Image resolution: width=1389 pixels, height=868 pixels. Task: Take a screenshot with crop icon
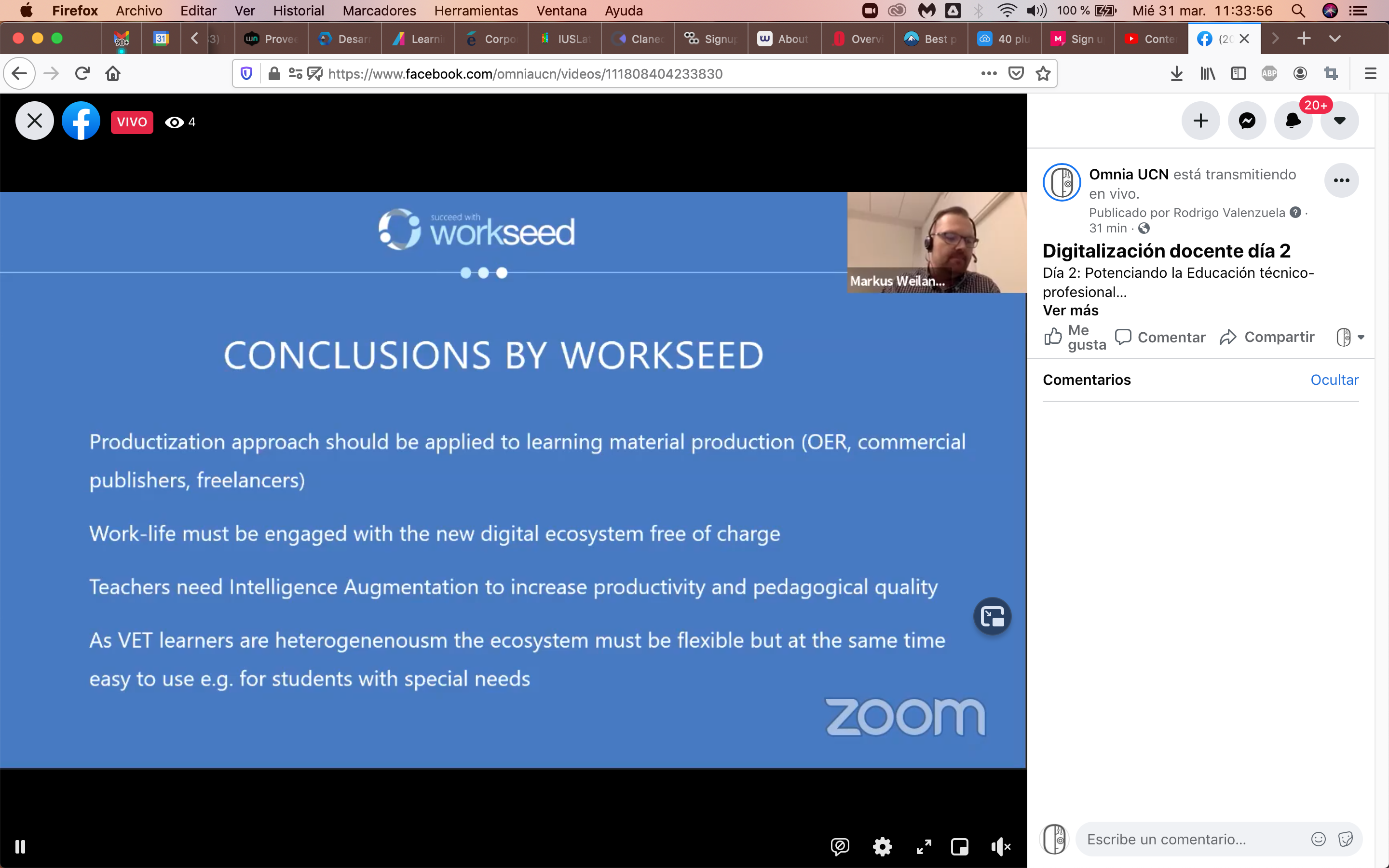pyautogui.click(x=1331, y=73)
